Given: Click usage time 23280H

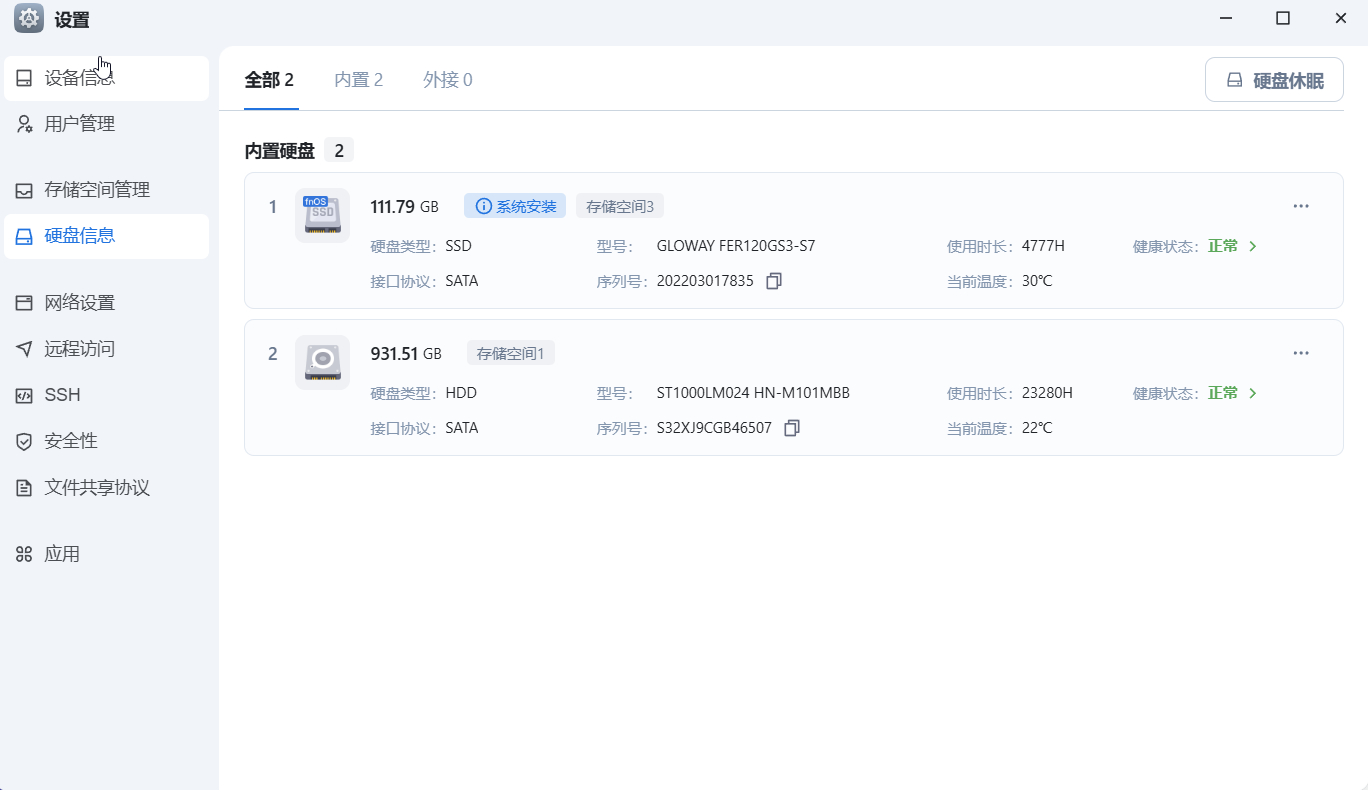Looking at the screenshot, I should point(1047,393).
